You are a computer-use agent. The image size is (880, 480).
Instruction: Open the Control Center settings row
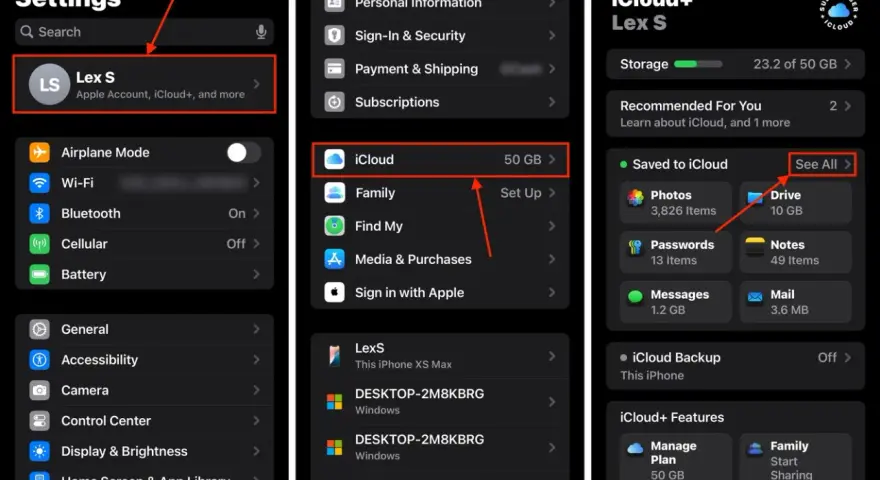coord(145,420)
